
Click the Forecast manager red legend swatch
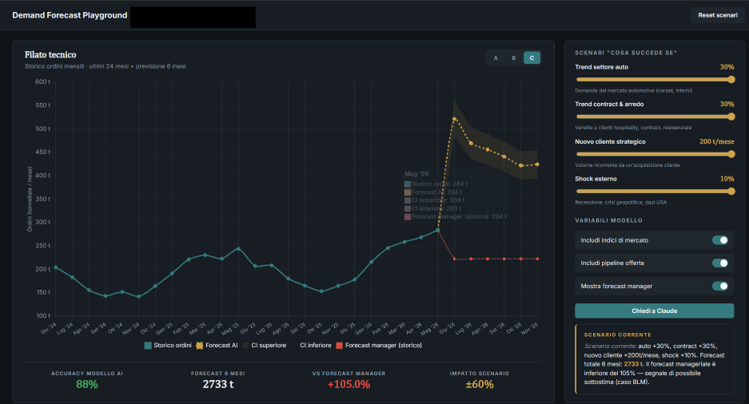click(x=340, y=345)
